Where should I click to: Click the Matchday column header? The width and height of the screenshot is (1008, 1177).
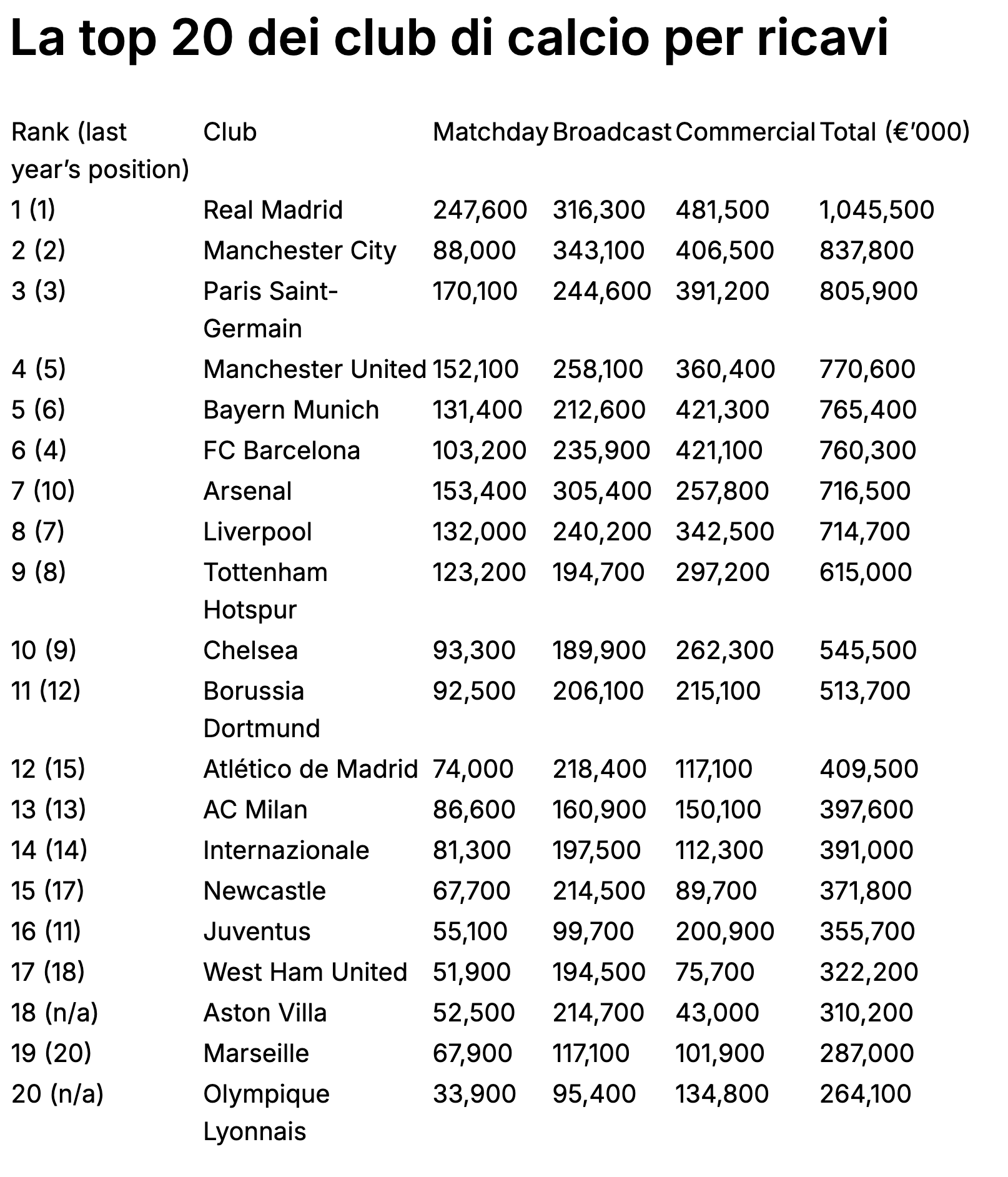[490, 132]
